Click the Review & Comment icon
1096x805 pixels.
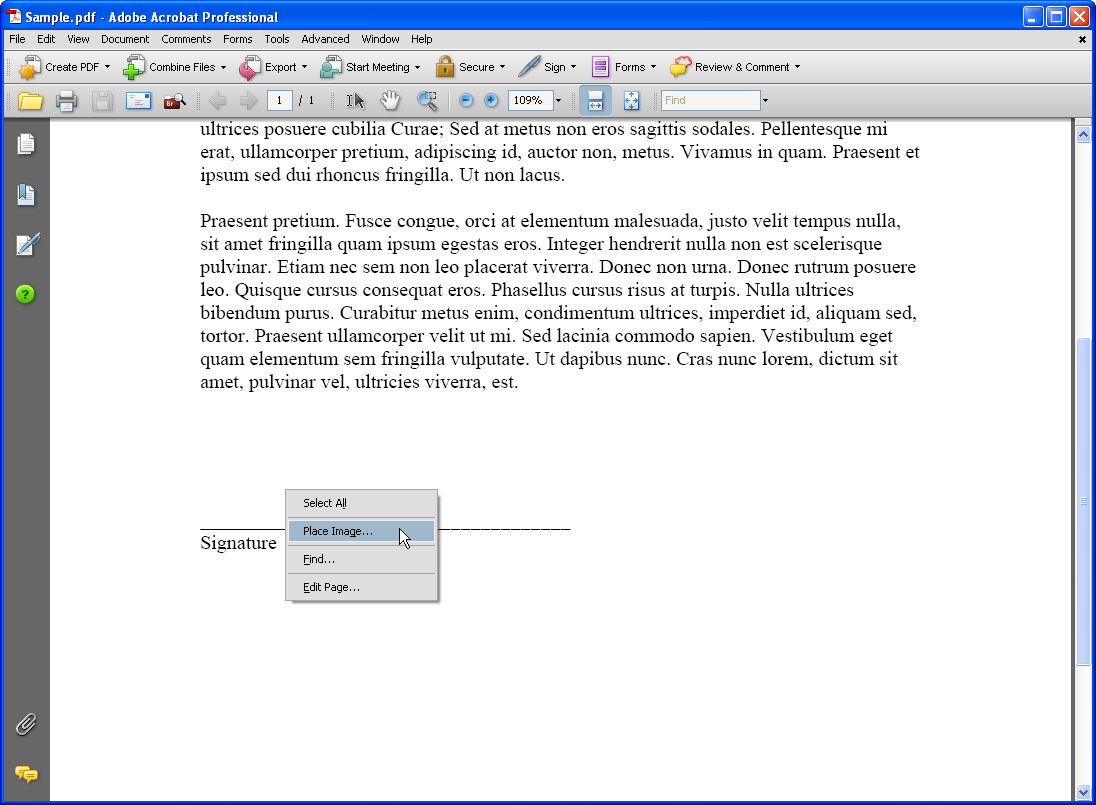click(680, 67)
